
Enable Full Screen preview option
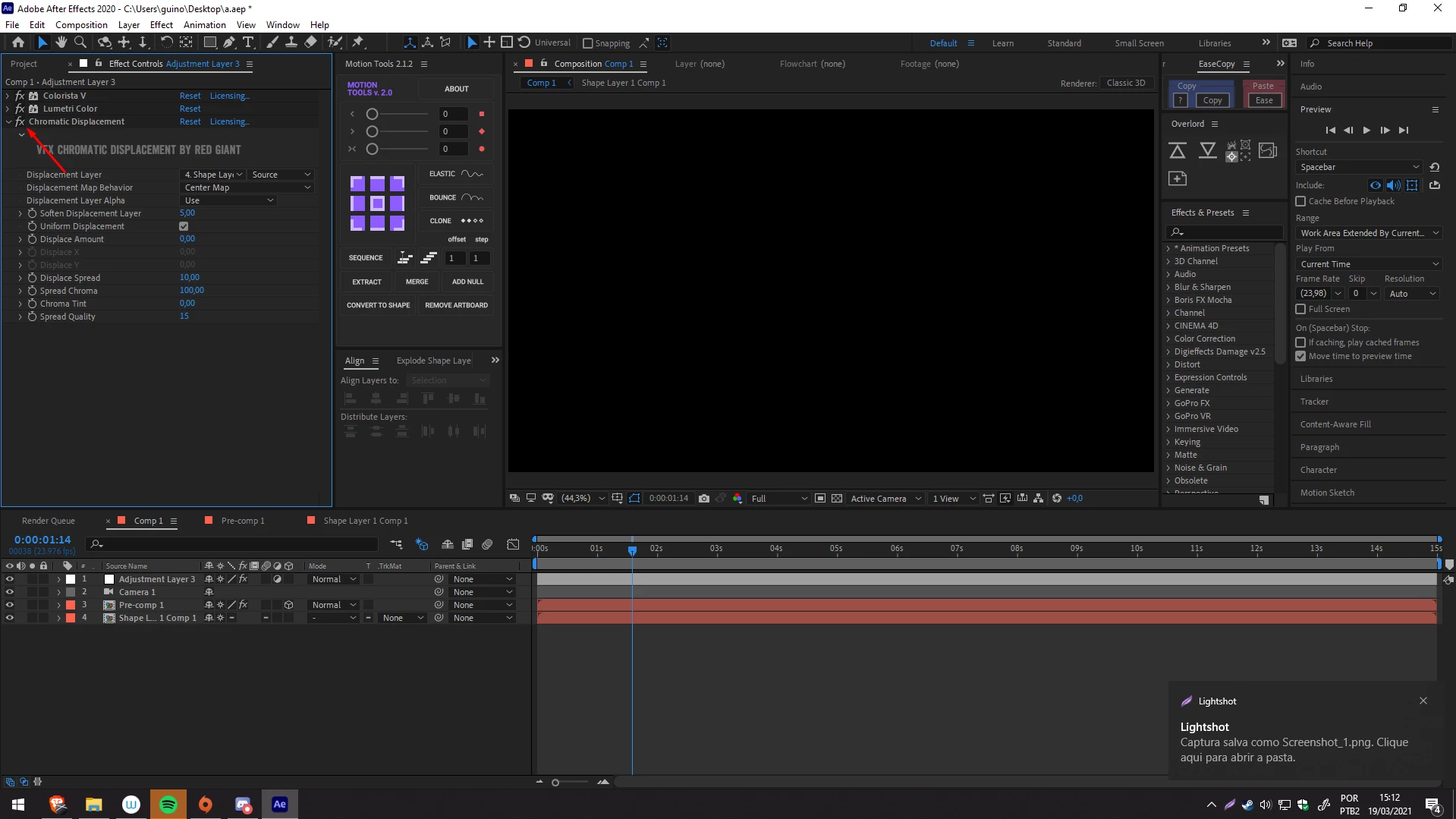[x=1300, y=309]
